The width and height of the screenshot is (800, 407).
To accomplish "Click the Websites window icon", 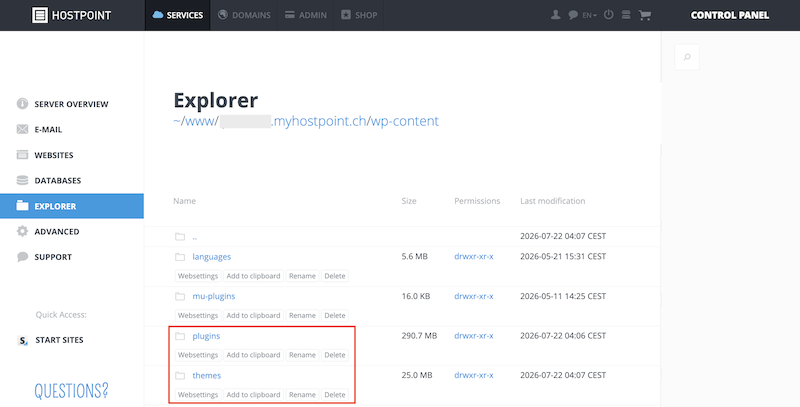I will pos(22,155).
